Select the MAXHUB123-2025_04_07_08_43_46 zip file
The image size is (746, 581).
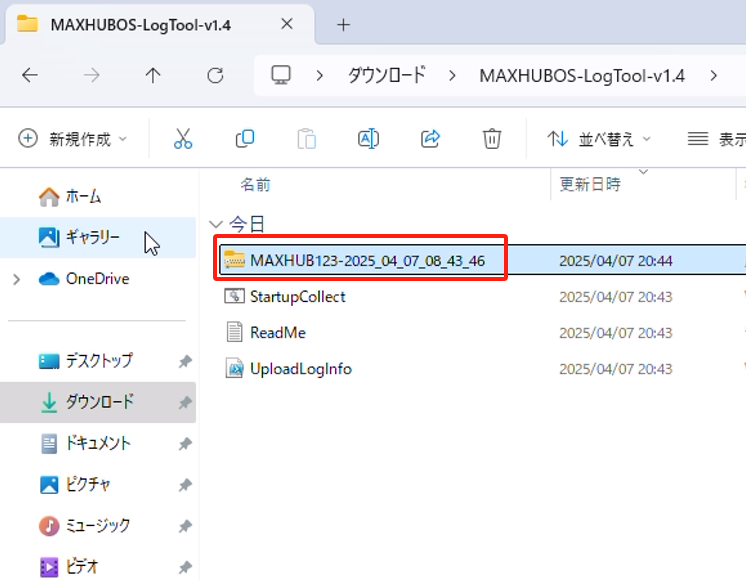pos(367,261)
